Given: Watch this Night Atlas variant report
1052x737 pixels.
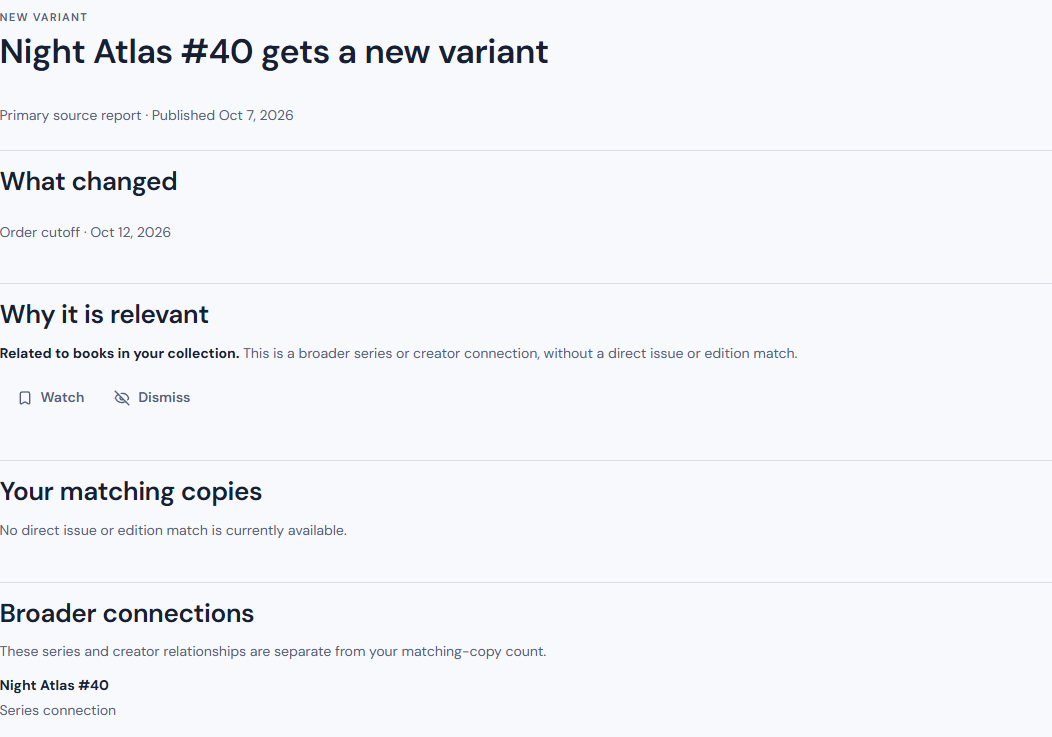Looking at the screenshot, I should (x=51, y=397).
